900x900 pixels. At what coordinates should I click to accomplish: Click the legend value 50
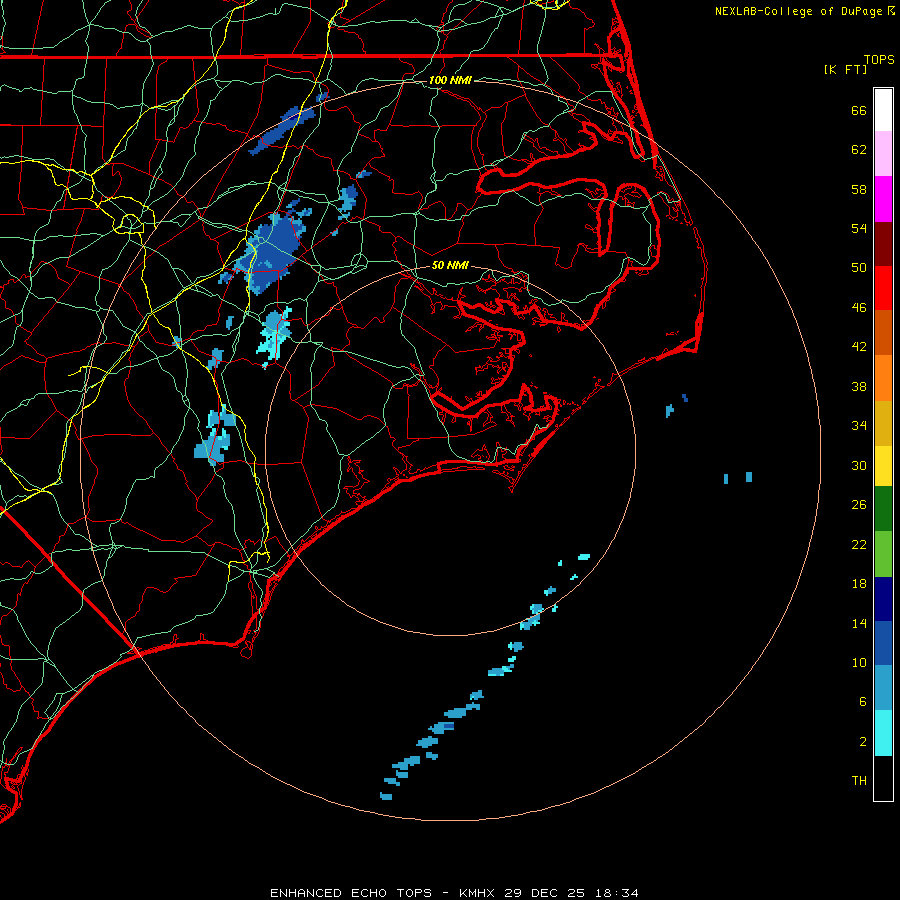click(x=859, y=268)
